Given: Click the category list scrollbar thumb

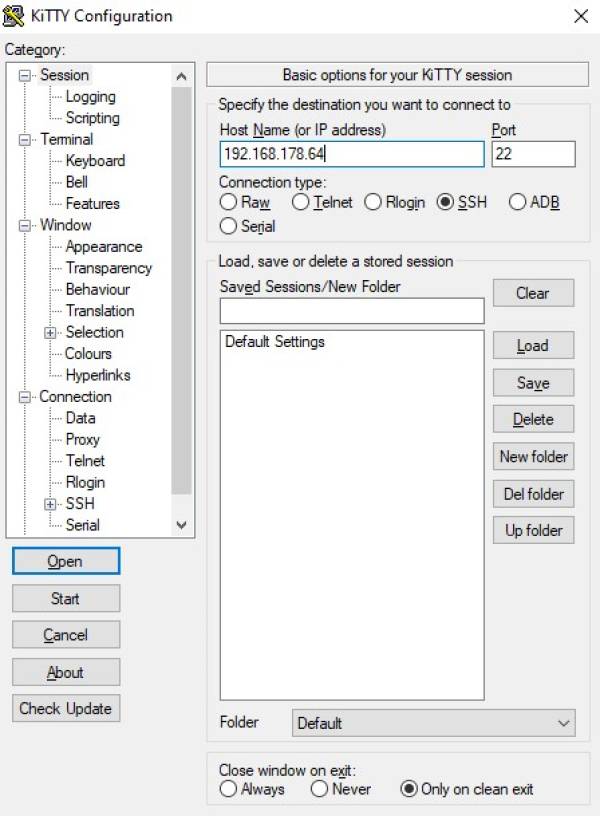Looking at the screenshot, I should pyautogui.click(x=181, y=290).
